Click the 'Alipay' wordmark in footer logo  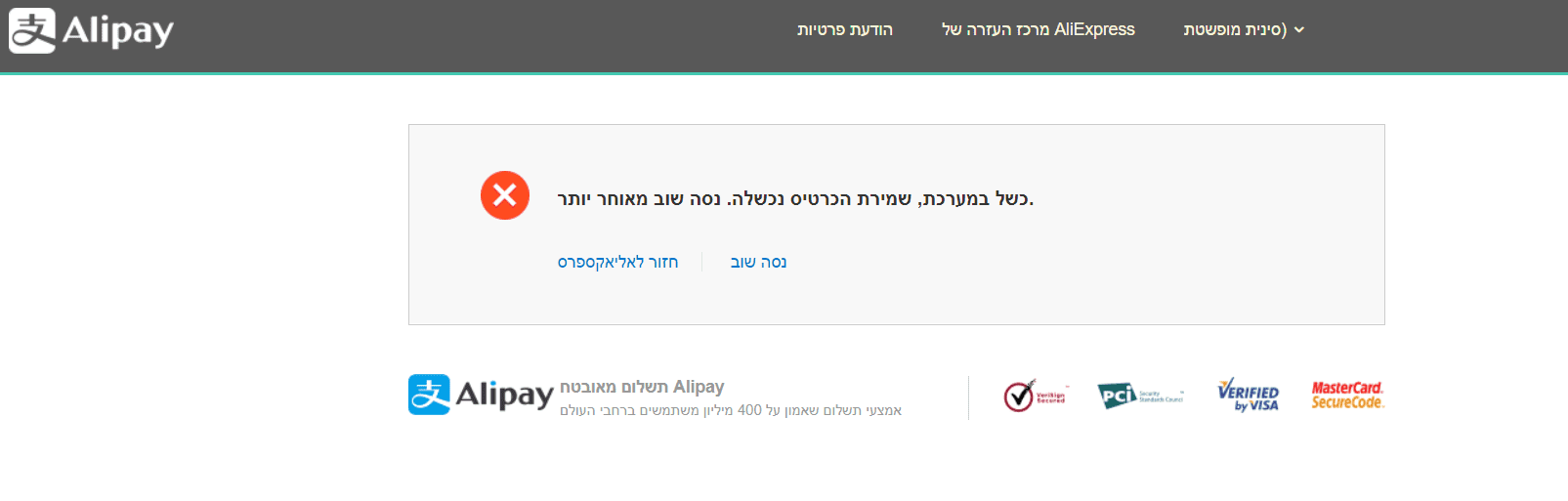click(504, 395)
